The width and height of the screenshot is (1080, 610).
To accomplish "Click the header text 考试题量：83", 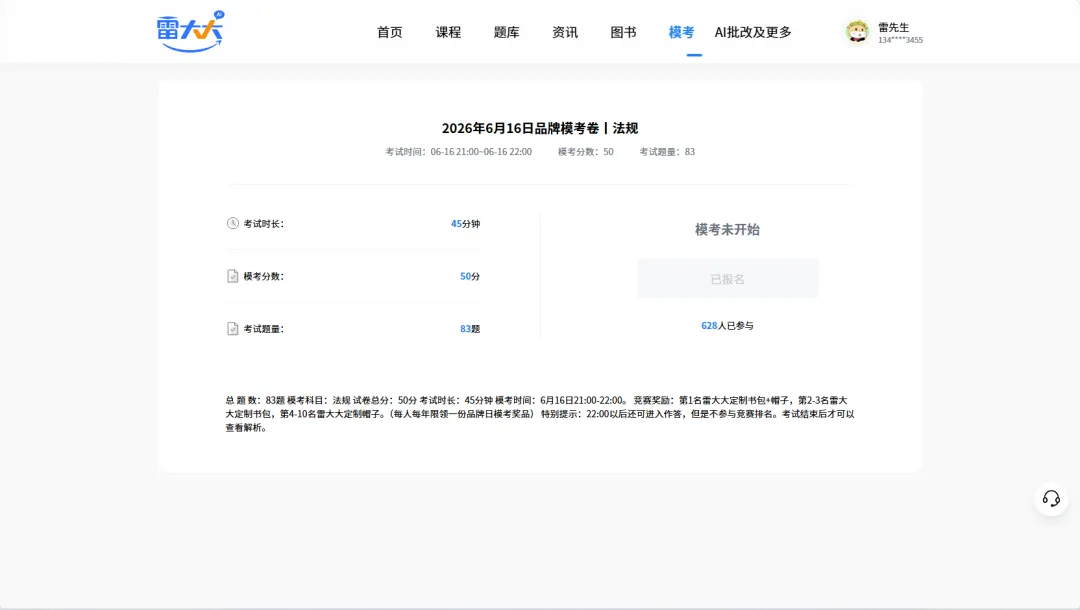I will coord(667,151).
